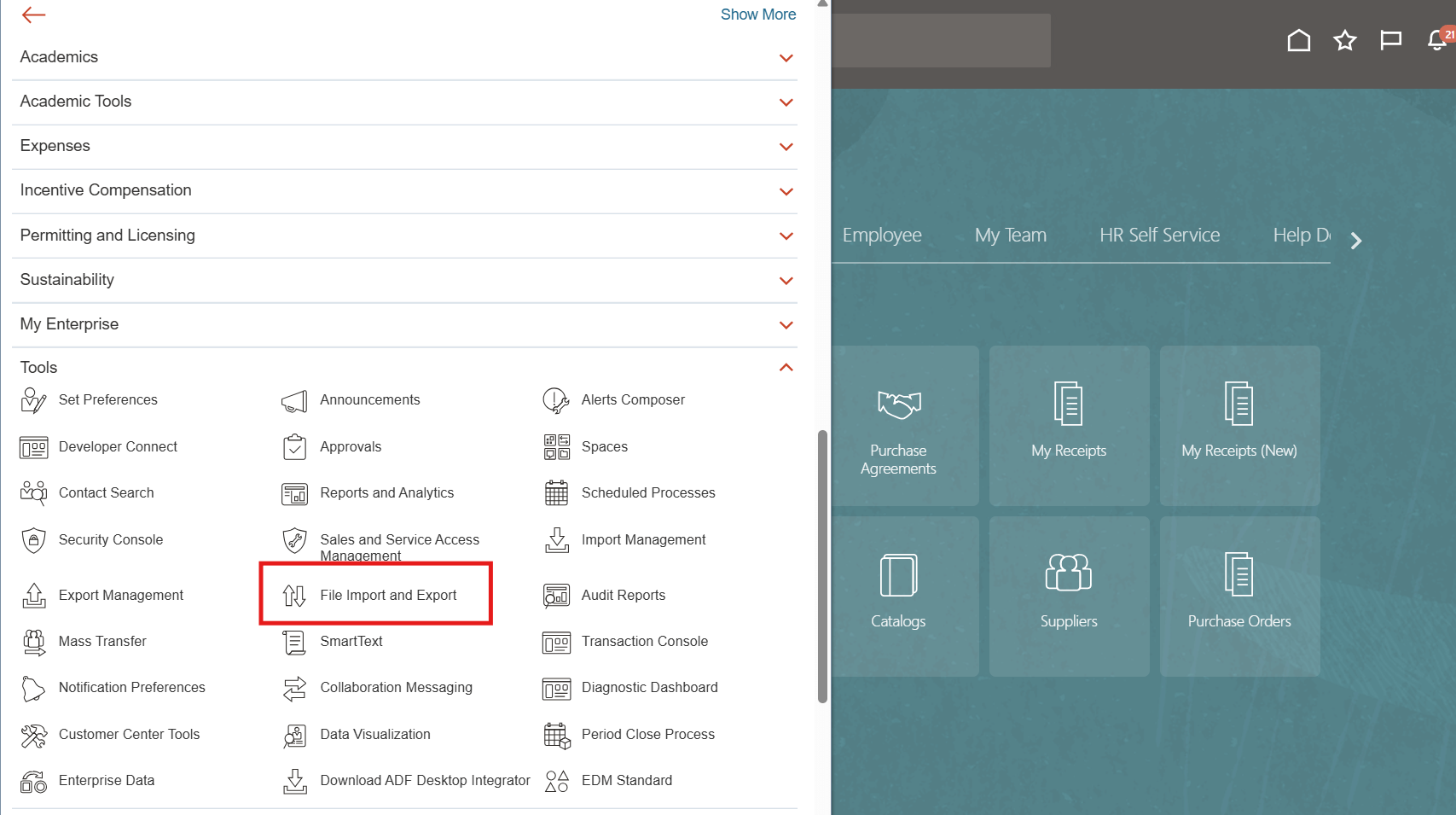The width and height of the screenshot is (1456, 815).
Task: Click the Announcements megaphone icon
Action: pos(294,400)
